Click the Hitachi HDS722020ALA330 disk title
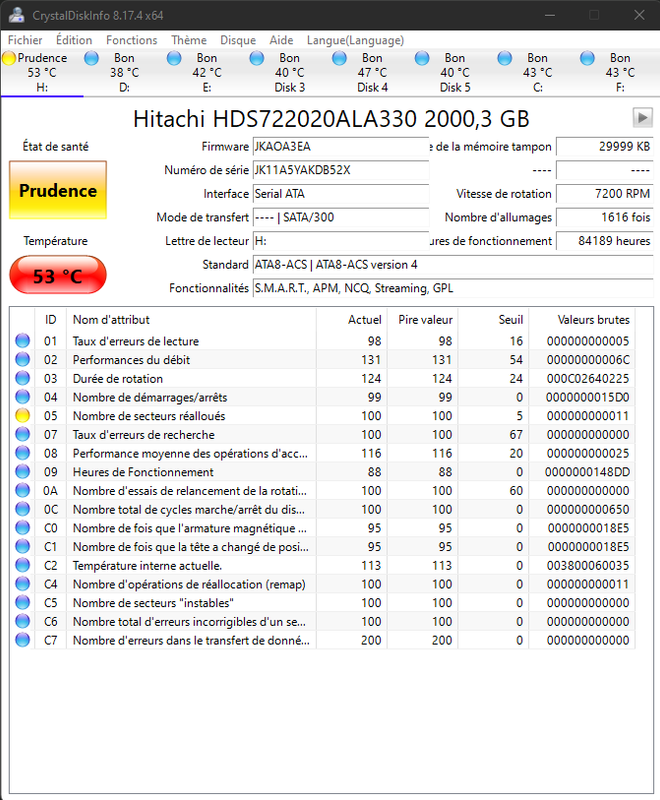660x800 pixels. [331, 119]
